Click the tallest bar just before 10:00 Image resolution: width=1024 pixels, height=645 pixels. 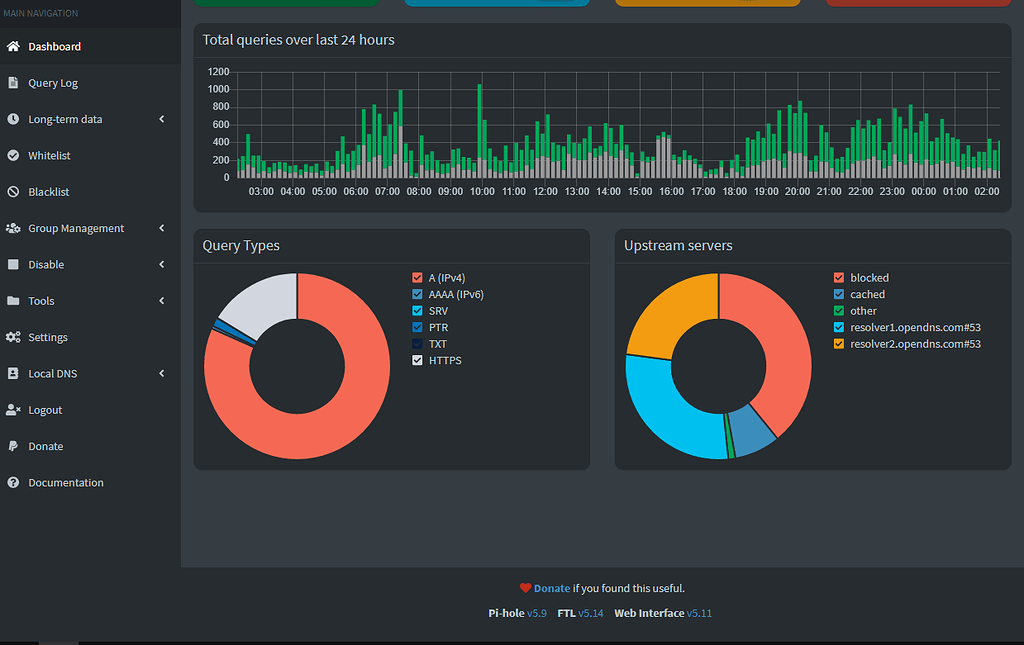pyautogui.click(x=479, y=131)
